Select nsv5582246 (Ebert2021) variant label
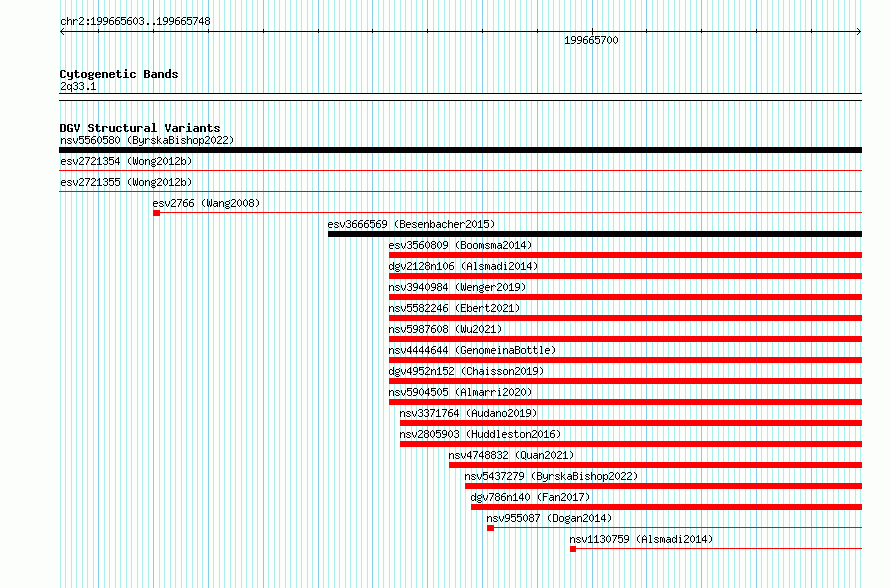 point(454,308)
